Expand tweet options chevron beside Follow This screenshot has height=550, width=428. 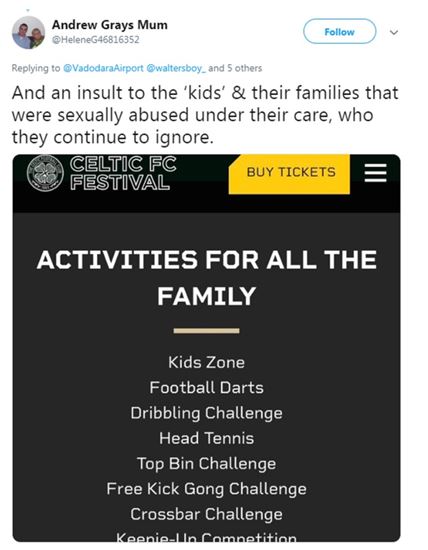click(x=394, y=32)
